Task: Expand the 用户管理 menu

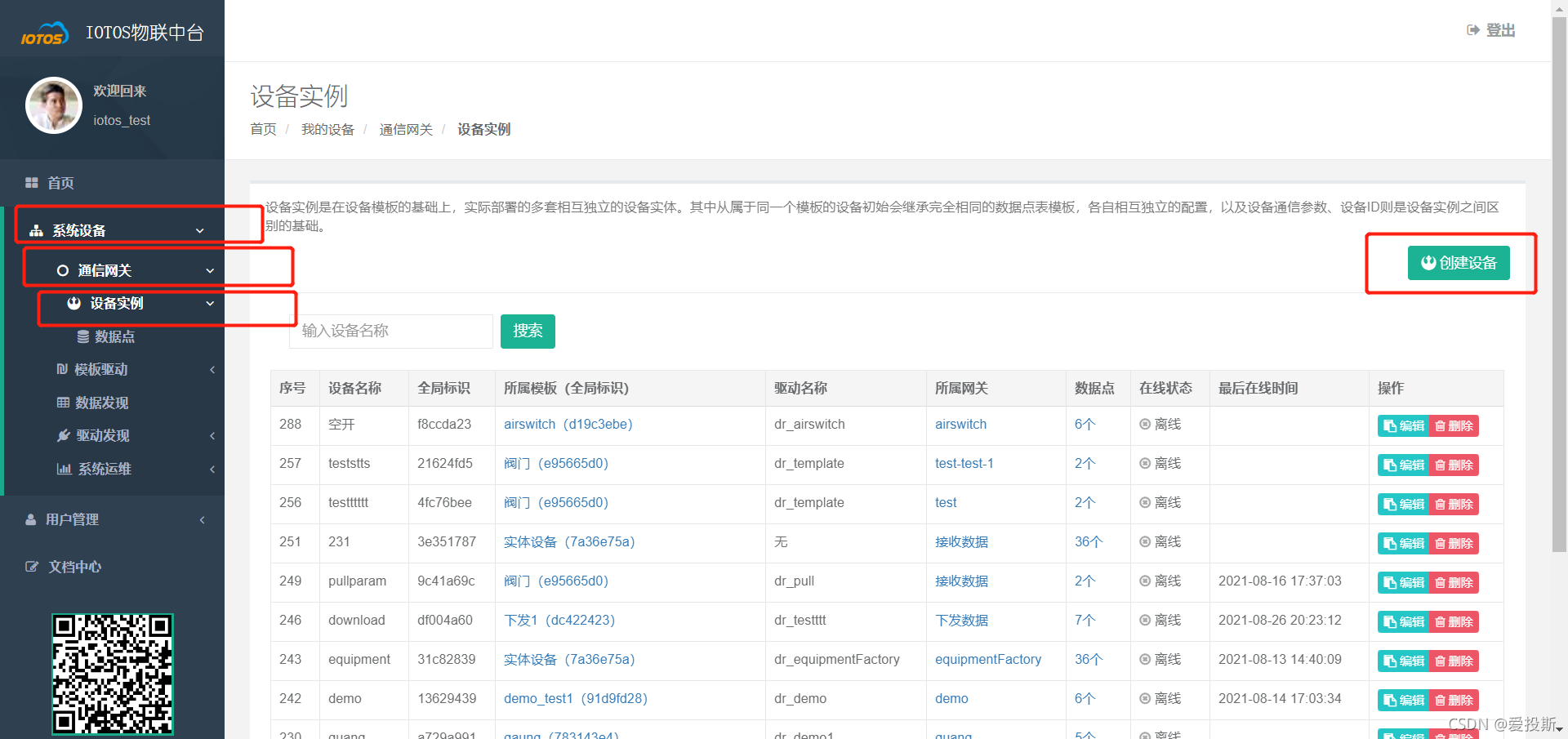Action: (x=72, y=519)
